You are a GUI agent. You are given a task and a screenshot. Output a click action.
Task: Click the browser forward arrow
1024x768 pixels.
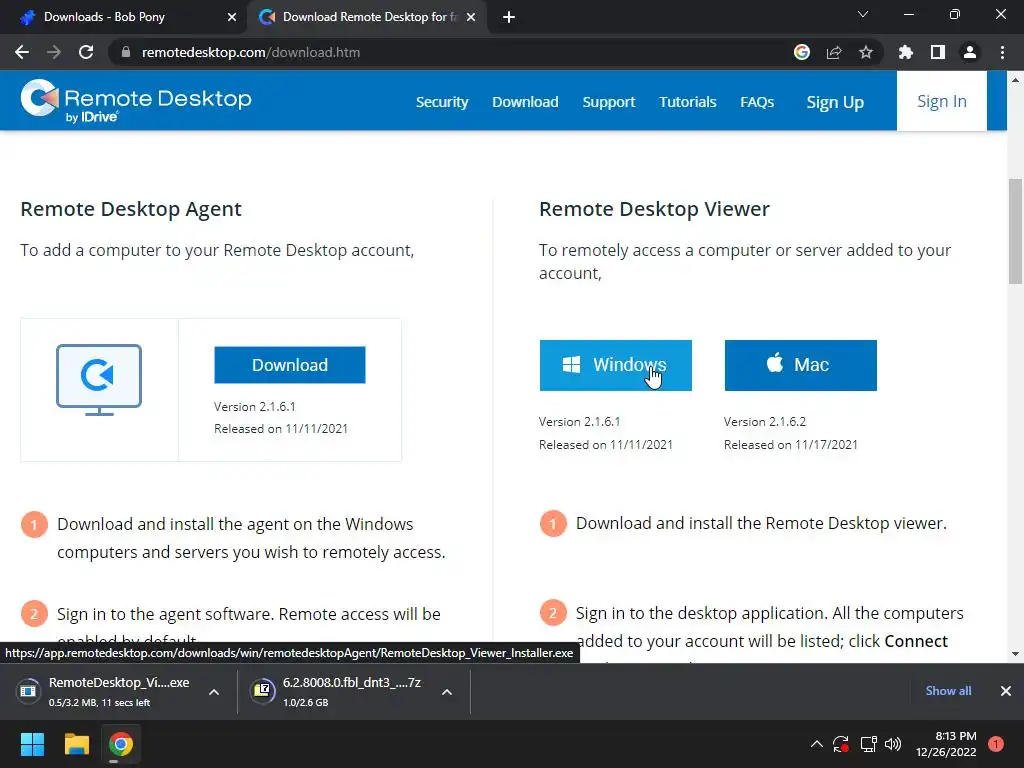click(54, 52)
